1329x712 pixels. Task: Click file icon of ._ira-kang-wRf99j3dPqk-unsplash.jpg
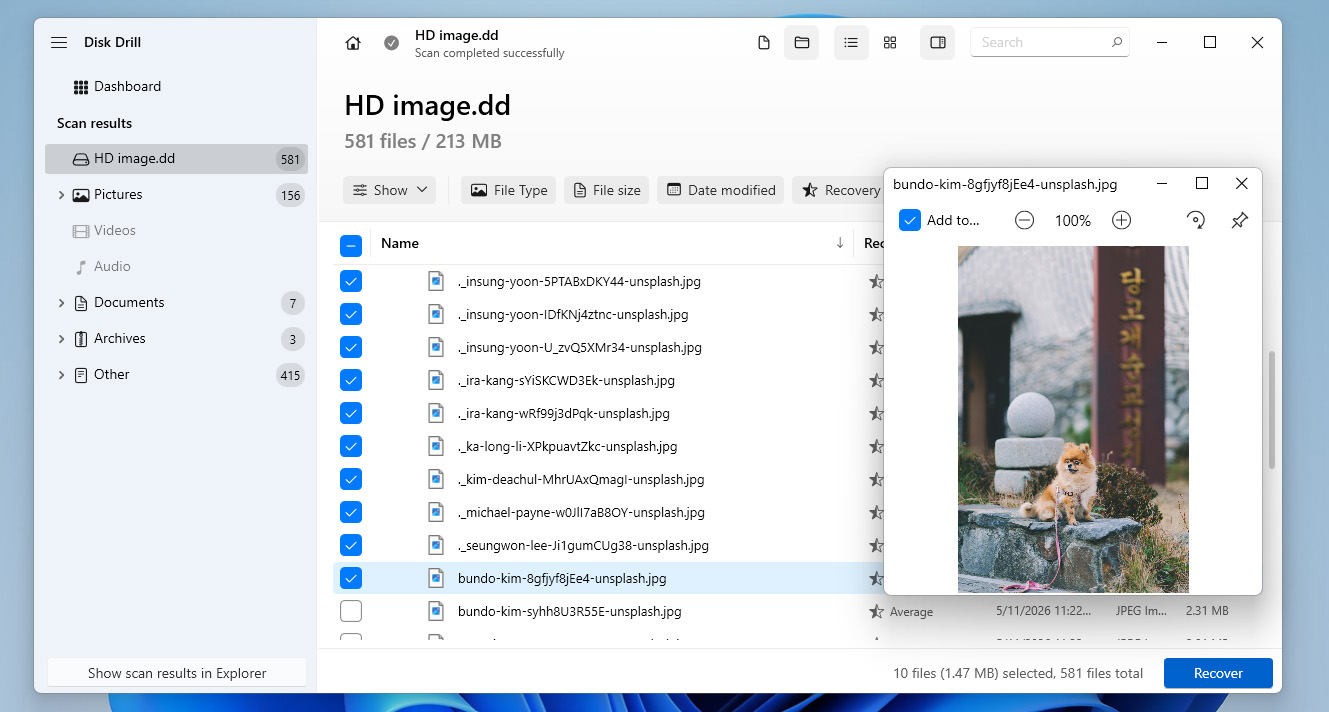pos(436,413)
